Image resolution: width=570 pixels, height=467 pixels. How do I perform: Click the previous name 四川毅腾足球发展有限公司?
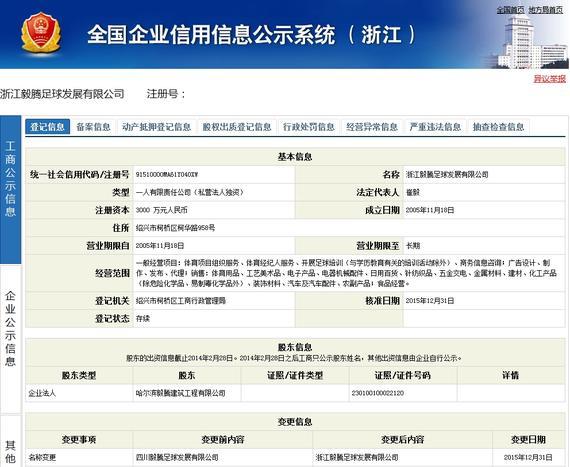tap(177, 457)
